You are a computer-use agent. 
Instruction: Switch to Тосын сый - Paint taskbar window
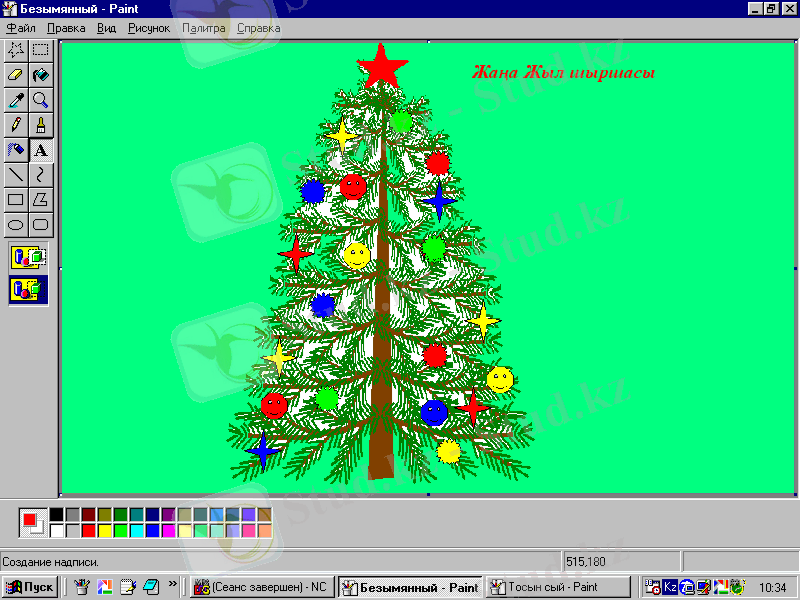click(x=558, y=587)
